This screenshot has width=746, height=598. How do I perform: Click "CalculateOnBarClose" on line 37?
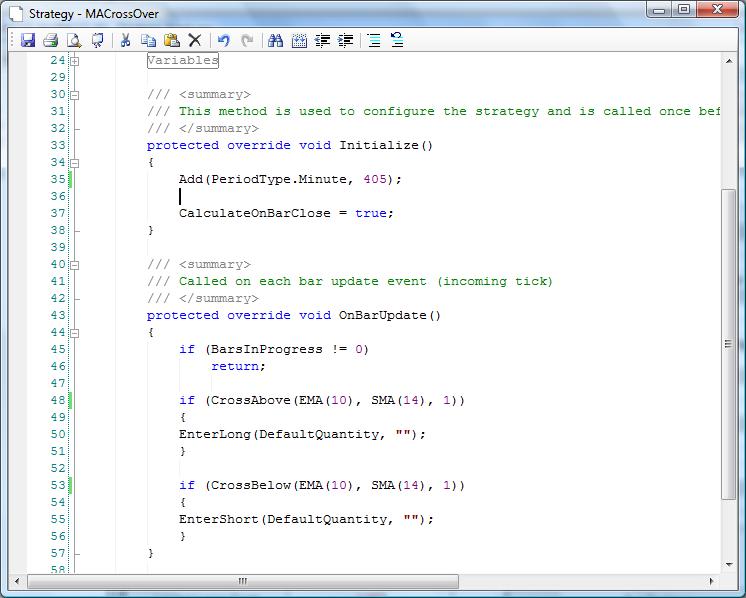[255, 213]
